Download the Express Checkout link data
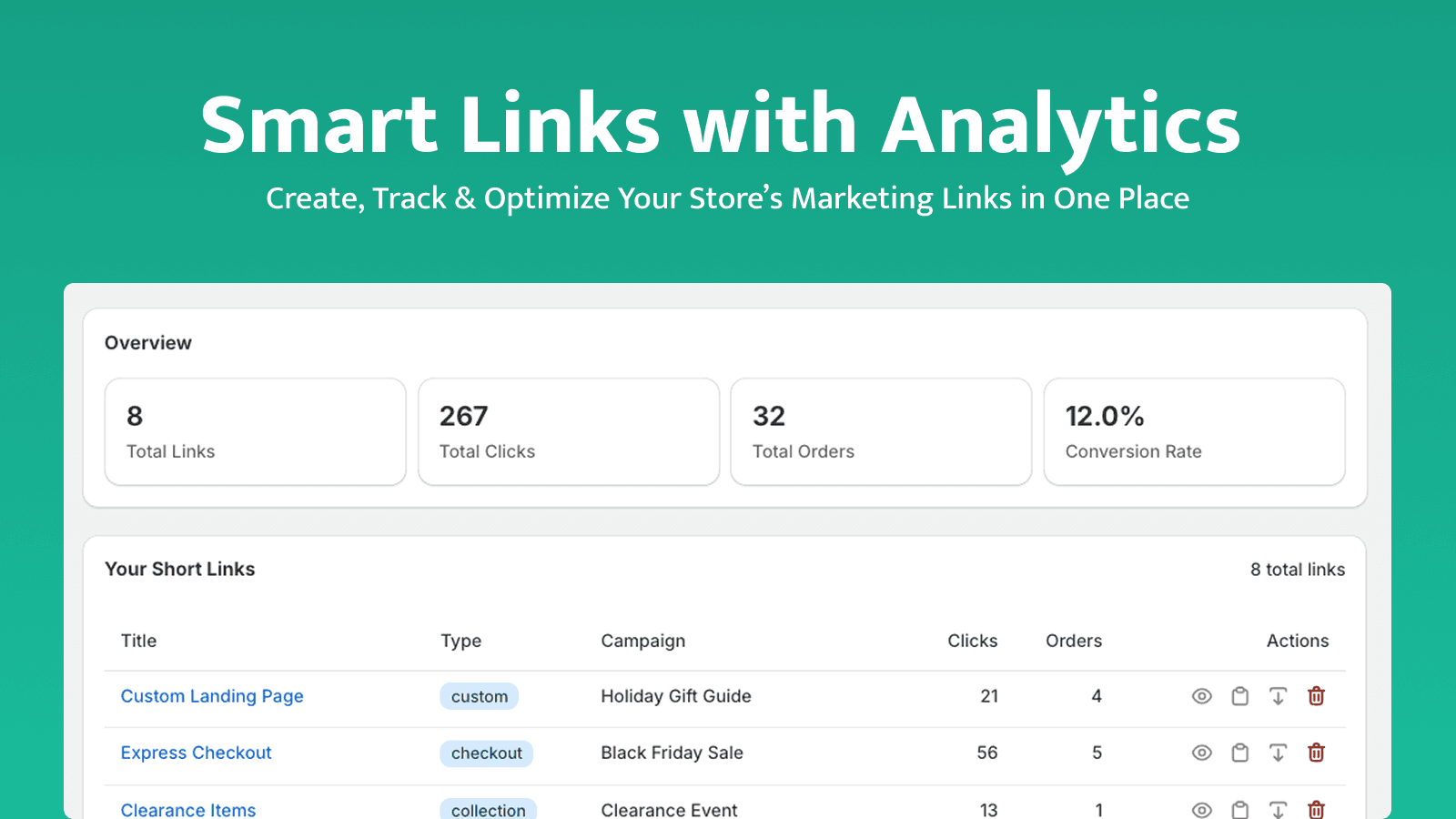 (x=1279, y=753)
